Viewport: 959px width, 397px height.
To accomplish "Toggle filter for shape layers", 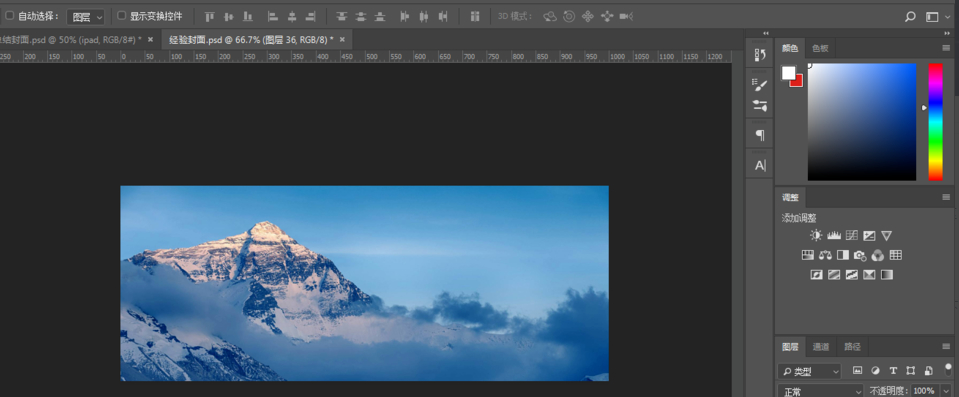I will click(911, 371).
